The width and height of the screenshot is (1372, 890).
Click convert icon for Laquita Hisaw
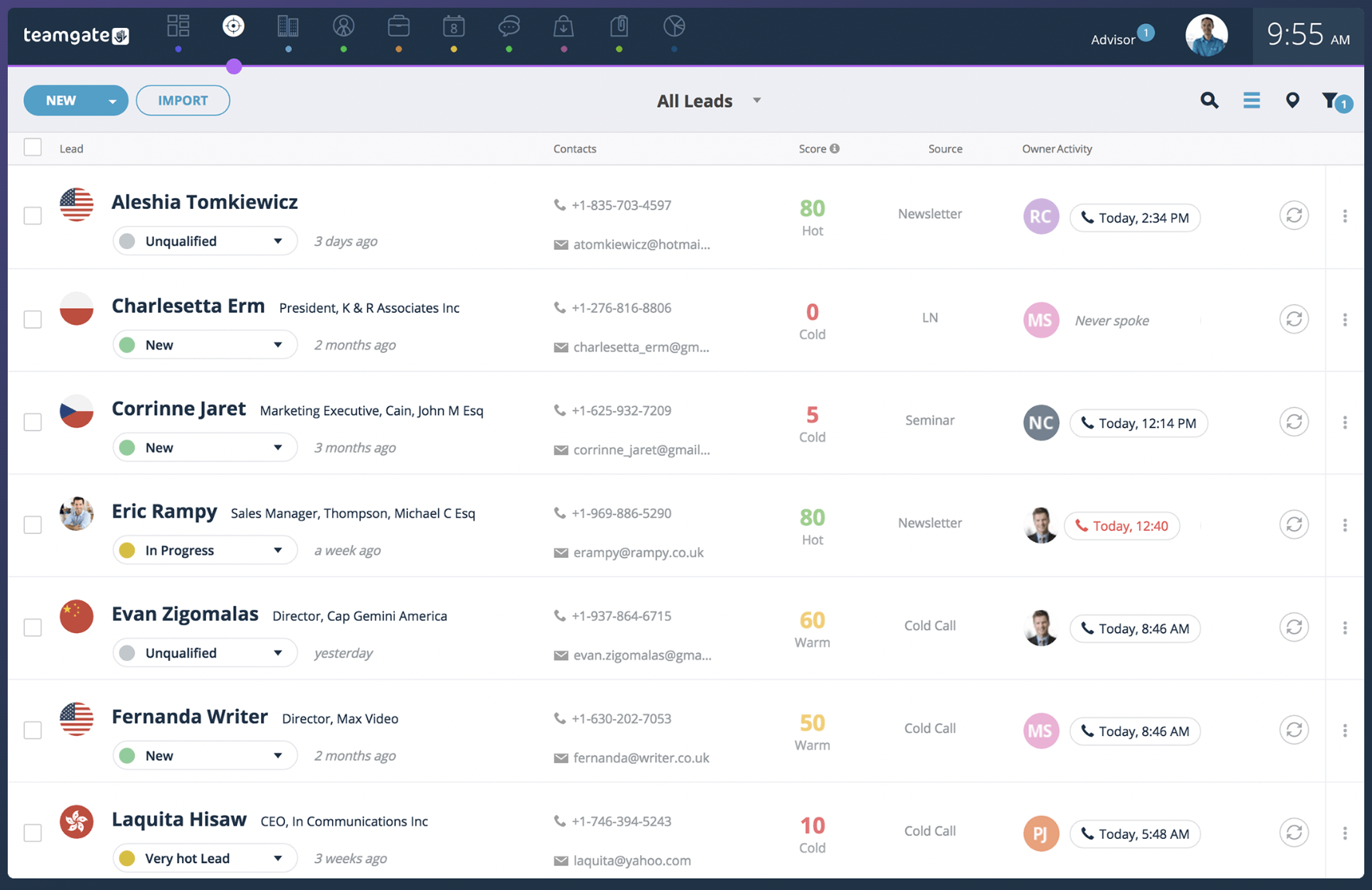click(1294, 833)
